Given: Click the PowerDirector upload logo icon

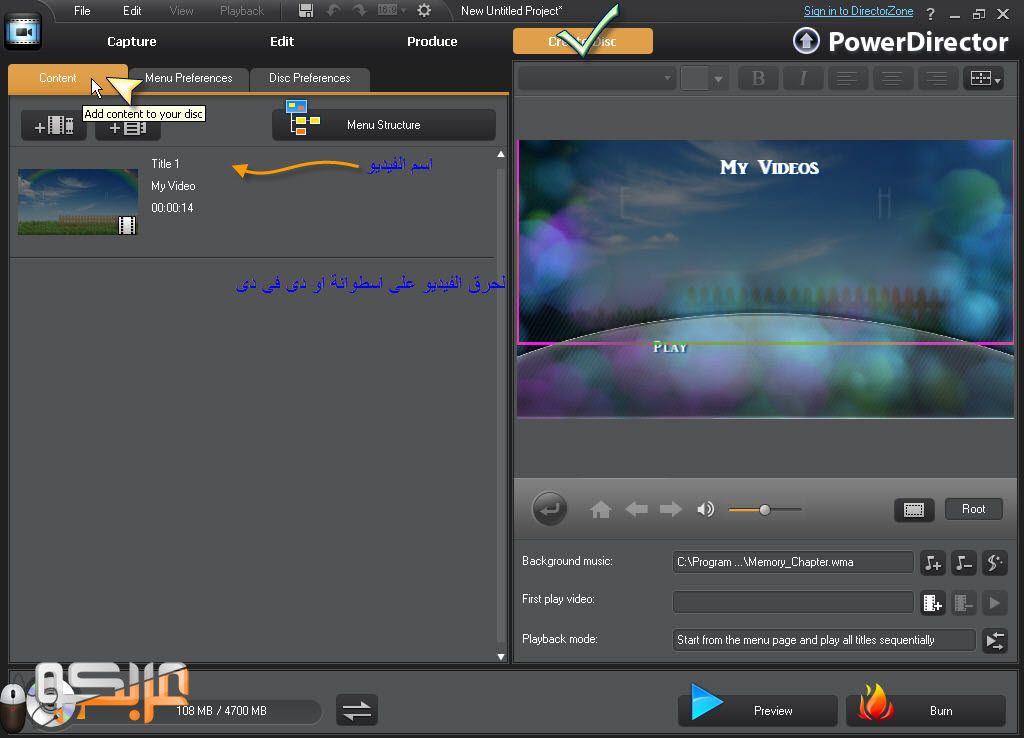Looking at the screenshot, I should coord(806,40).
